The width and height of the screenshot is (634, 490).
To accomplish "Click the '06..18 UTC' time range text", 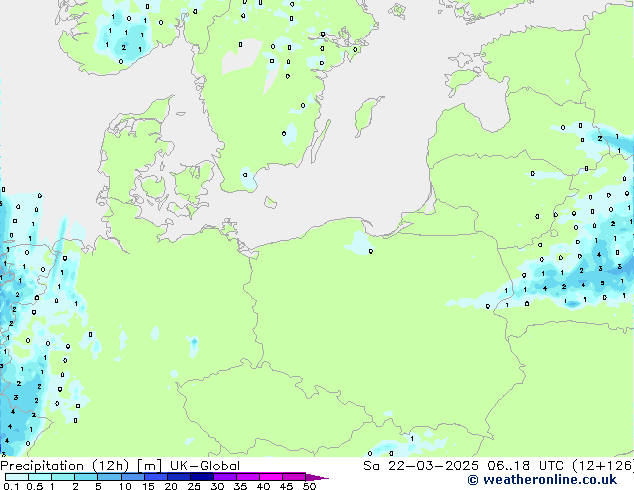I will click(526, 466).
